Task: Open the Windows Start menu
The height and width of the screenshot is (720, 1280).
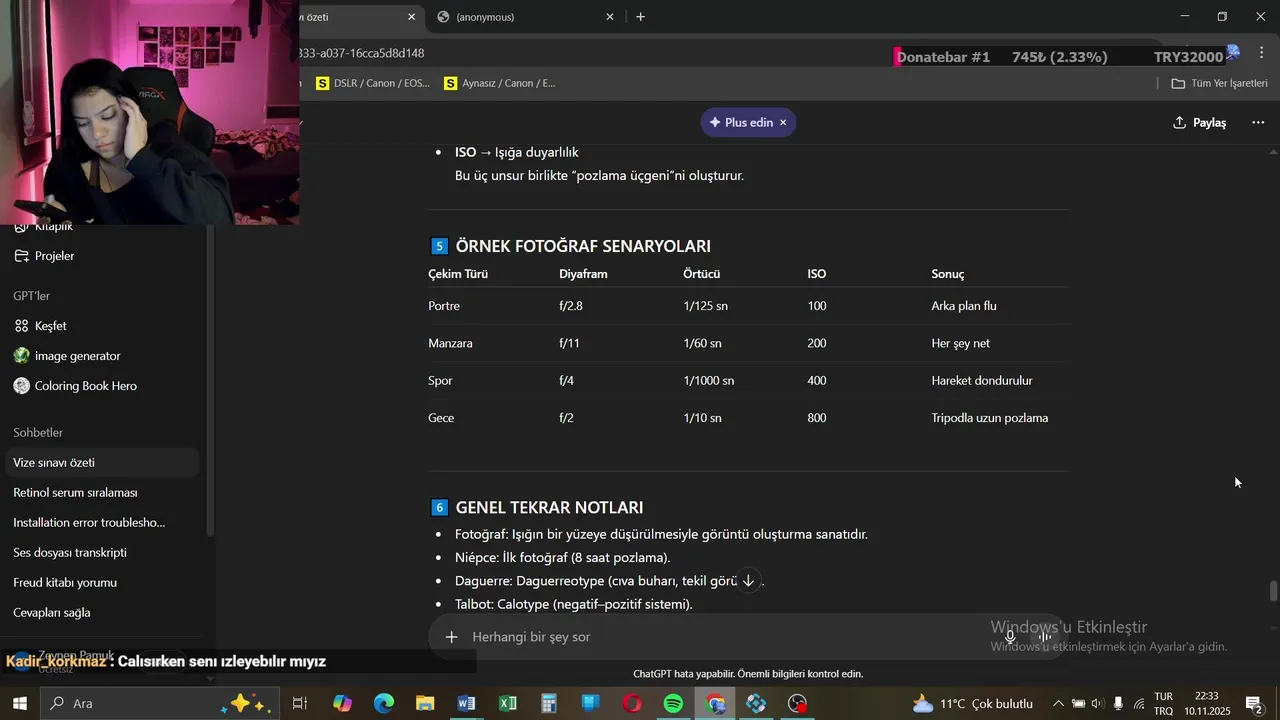Action: [x=19, y=703]
